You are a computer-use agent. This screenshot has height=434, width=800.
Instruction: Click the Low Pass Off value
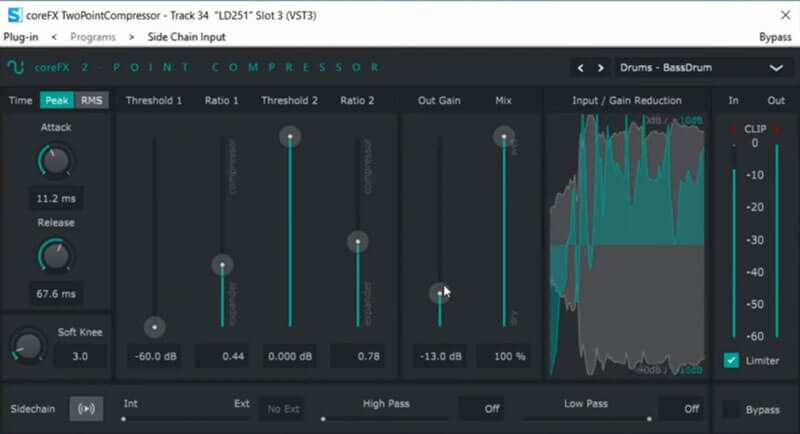682,409
